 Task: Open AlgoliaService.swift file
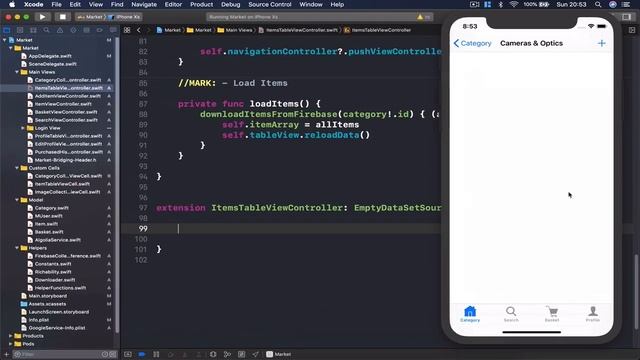coord(58,240)
